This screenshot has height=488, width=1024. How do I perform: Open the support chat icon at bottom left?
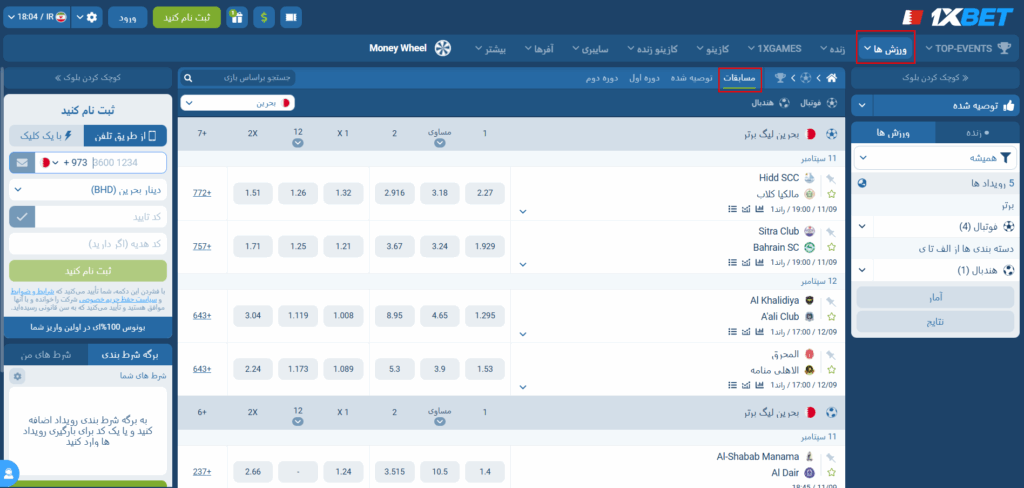tap(9, 472)
